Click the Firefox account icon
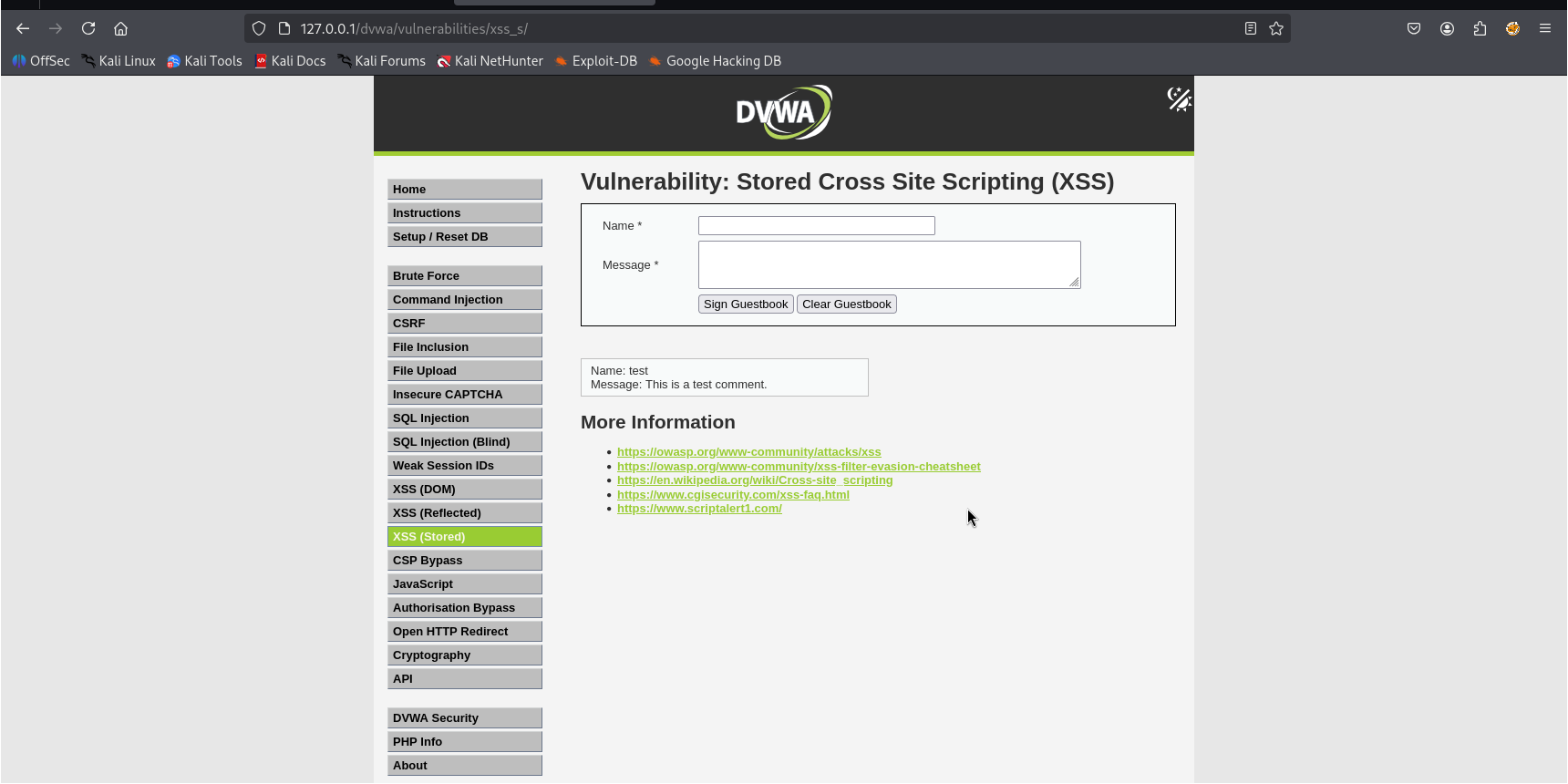This screenshot has width=1568, height=784. [1447, 28]
